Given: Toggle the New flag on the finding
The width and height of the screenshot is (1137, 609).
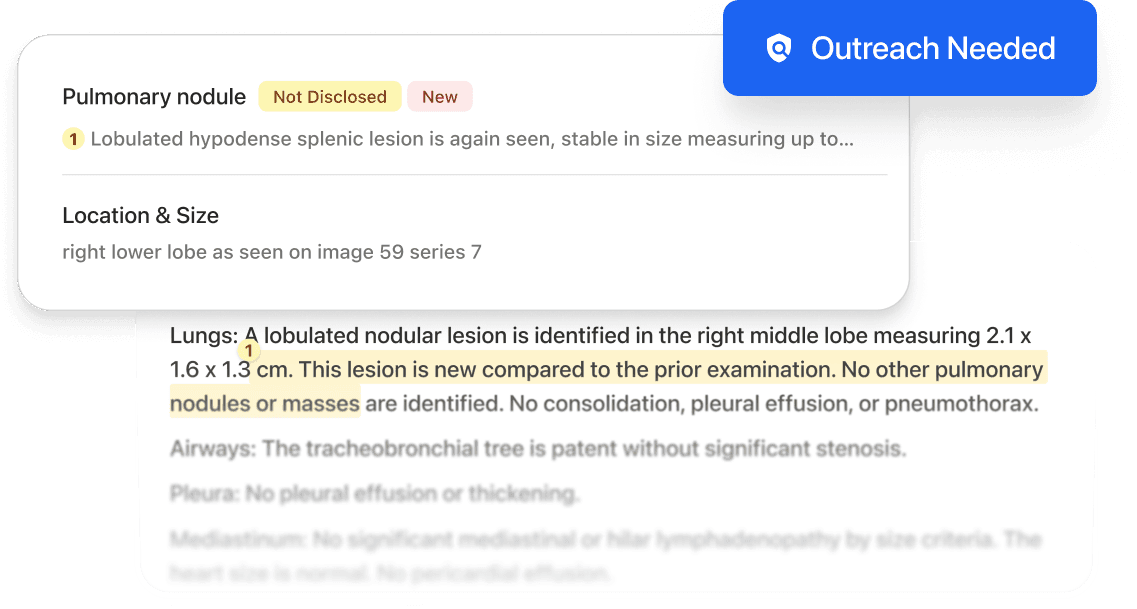Looking at the screenshot, I should (439, 96).
